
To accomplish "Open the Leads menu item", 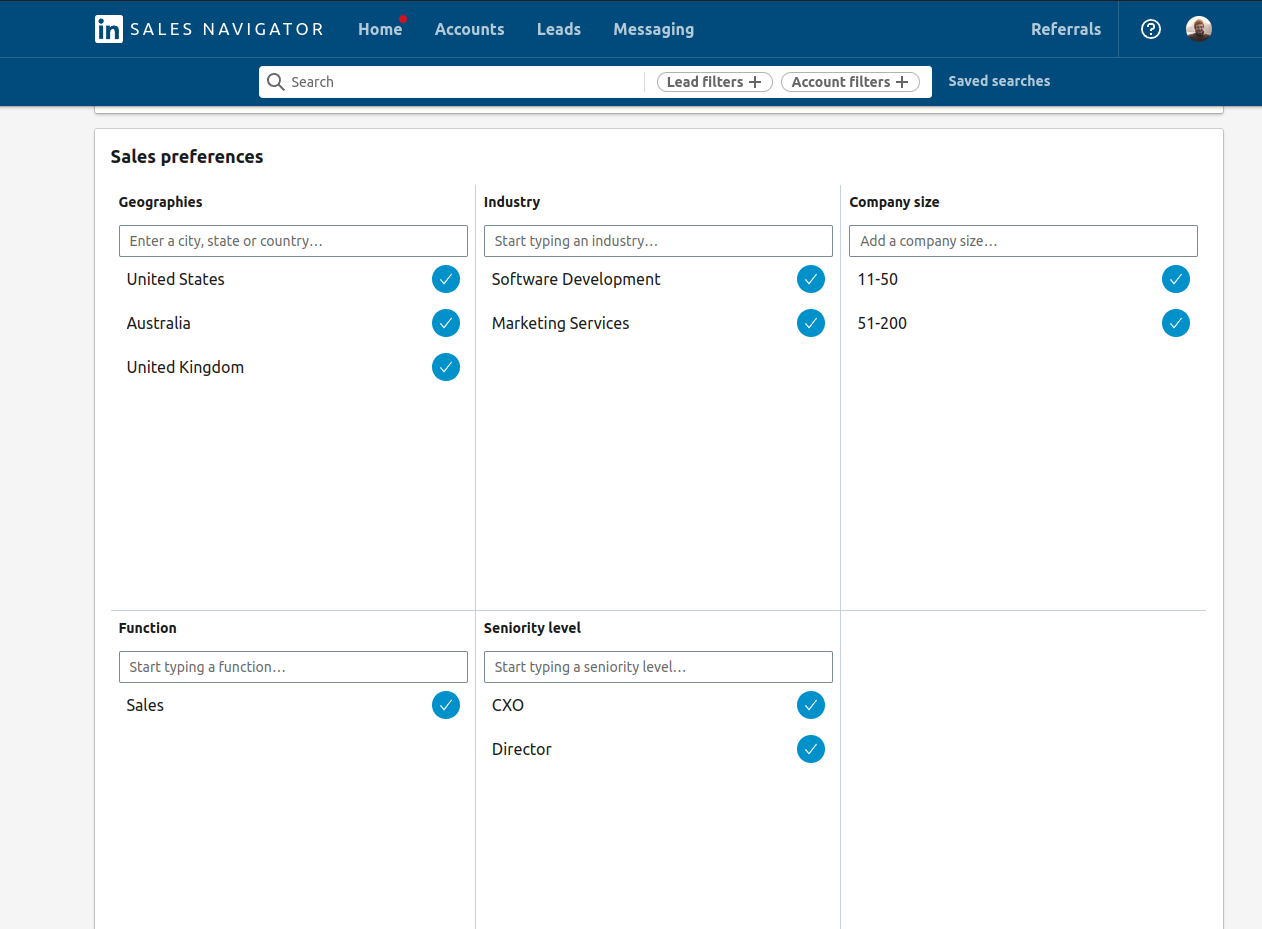I will [x=558, y=29].
